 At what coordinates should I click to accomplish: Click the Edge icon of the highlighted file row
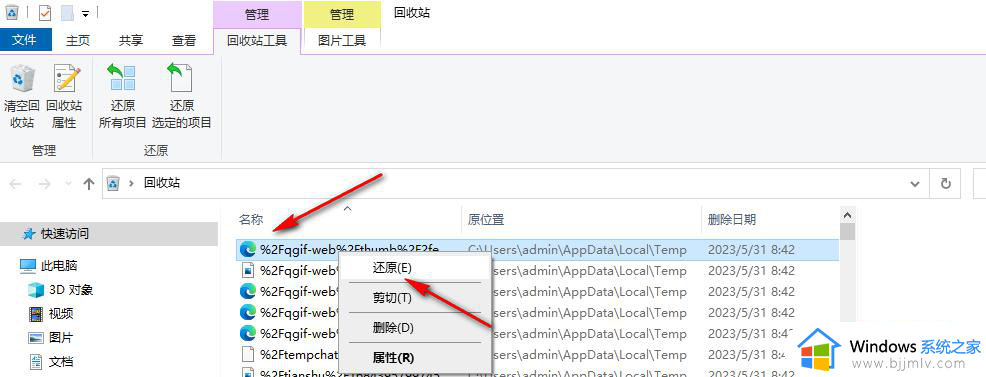248,250
